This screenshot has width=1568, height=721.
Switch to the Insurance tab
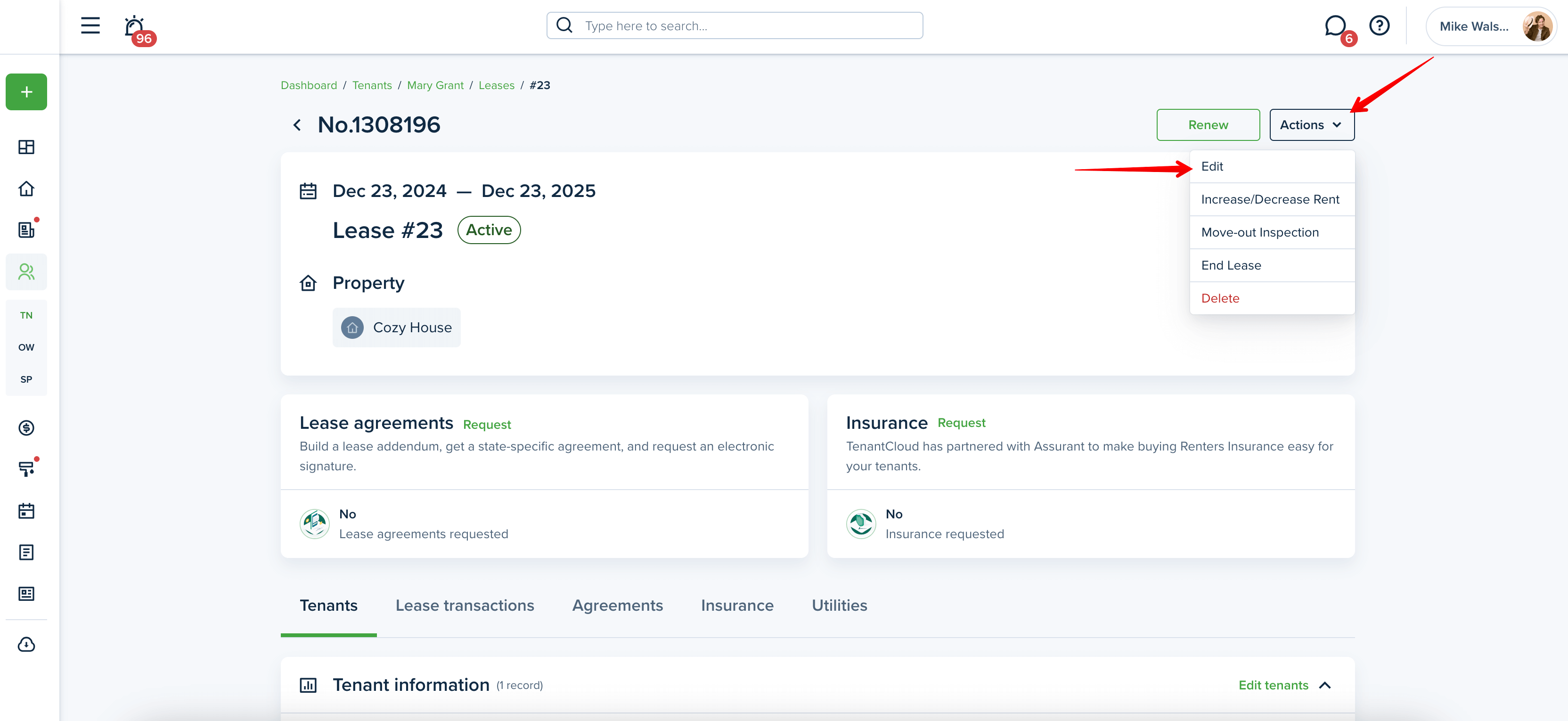(737, 605)
